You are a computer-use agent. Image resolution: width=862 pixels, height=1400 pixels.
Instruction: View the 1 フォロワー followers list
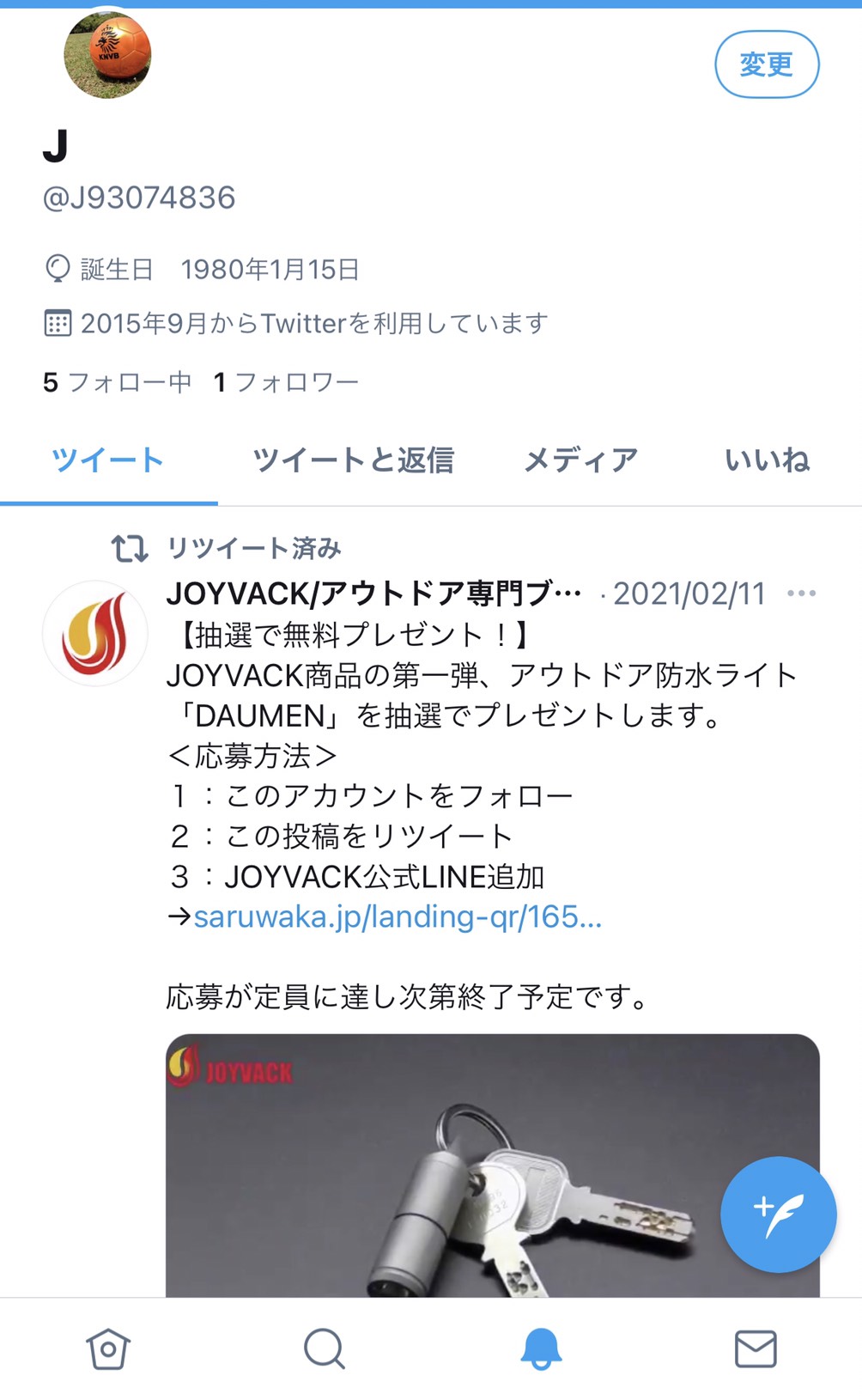286,382
